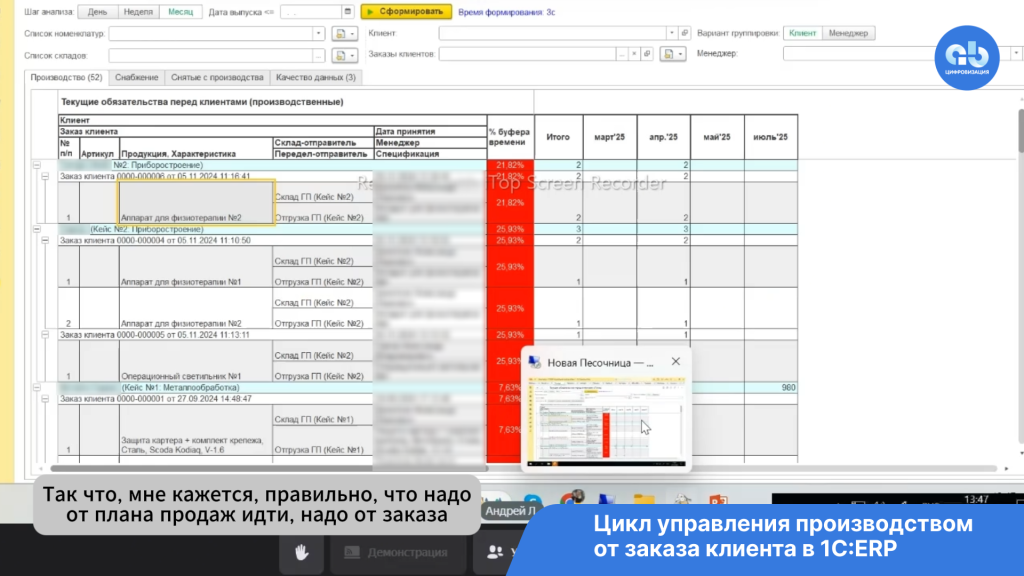Clear the Заказы клиентов field with the × icon
Image resolution: width=1024 pixels, height=576 pixels.
[x=634, y=54]
